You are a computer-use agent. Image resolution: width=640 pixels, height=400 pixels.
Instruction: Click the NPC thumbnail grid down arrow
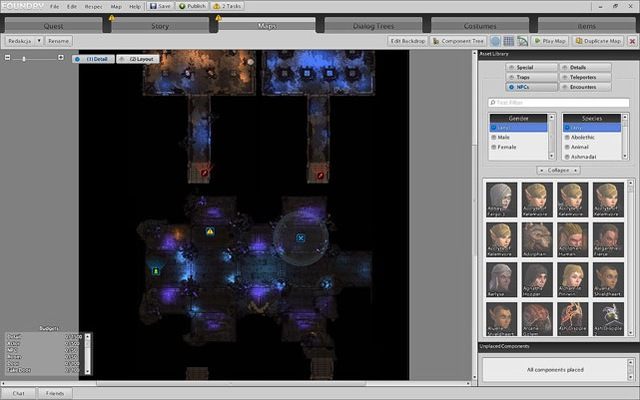631,333
